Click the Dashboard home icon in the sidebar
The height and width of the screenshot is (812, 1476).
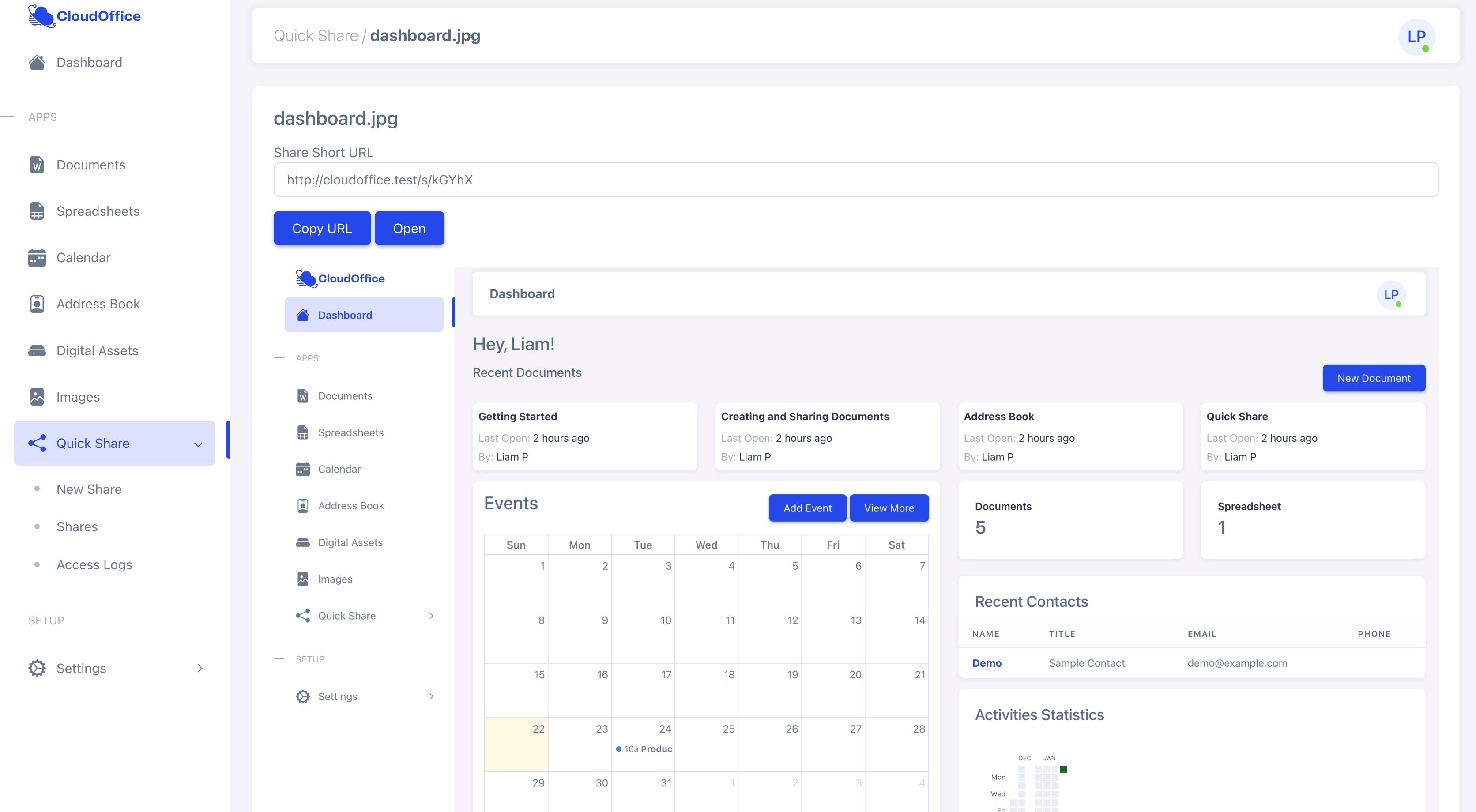pyautogui.click(x=37, y=63)
